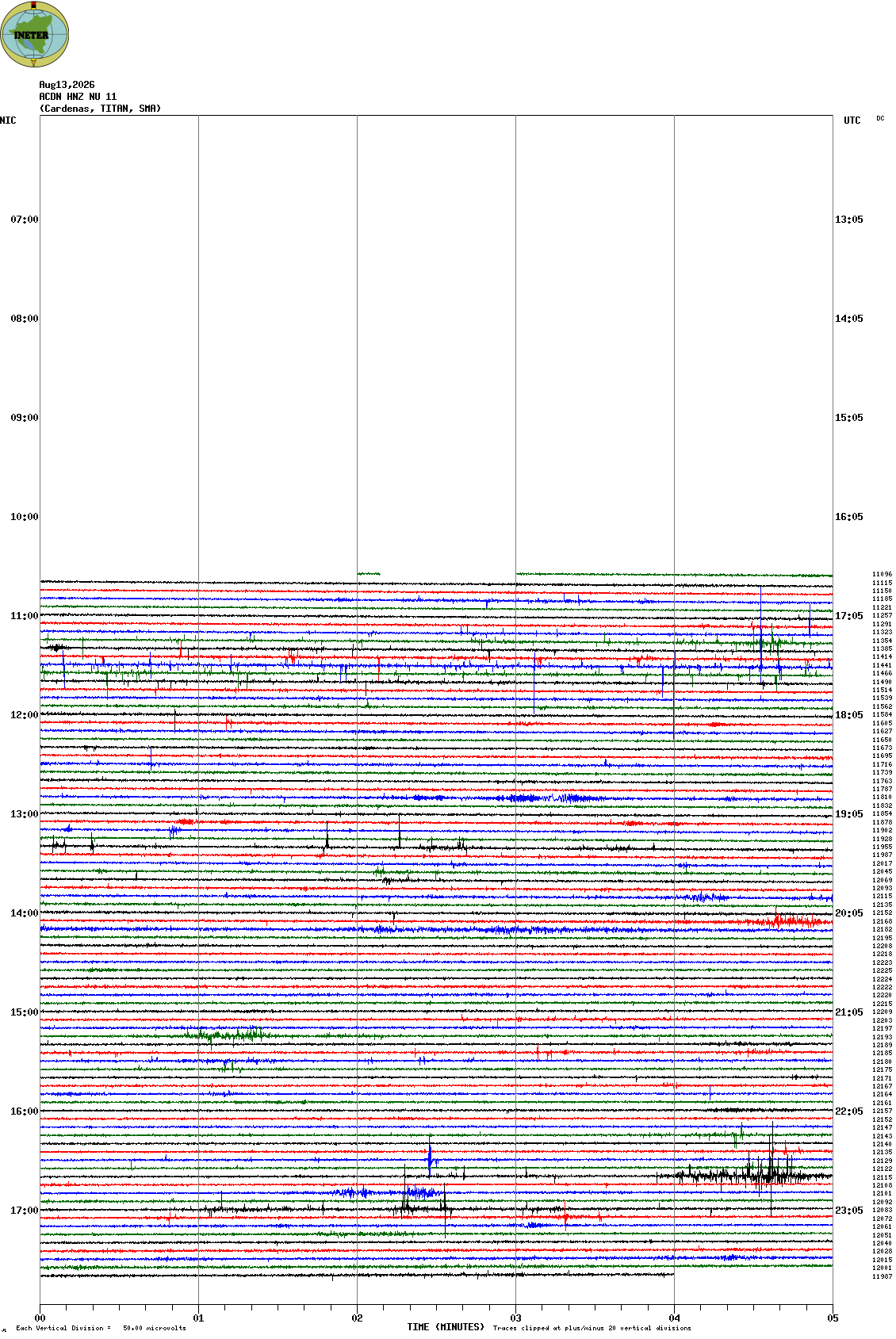Click the 17:05 UTC time label
This screenshot has height=1339, width=896.
click(849, 616)
